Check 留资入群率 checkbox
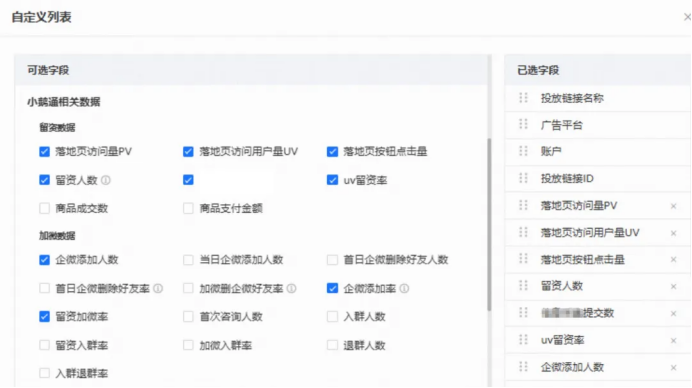The image size is (692, 388). coord(44,345)
